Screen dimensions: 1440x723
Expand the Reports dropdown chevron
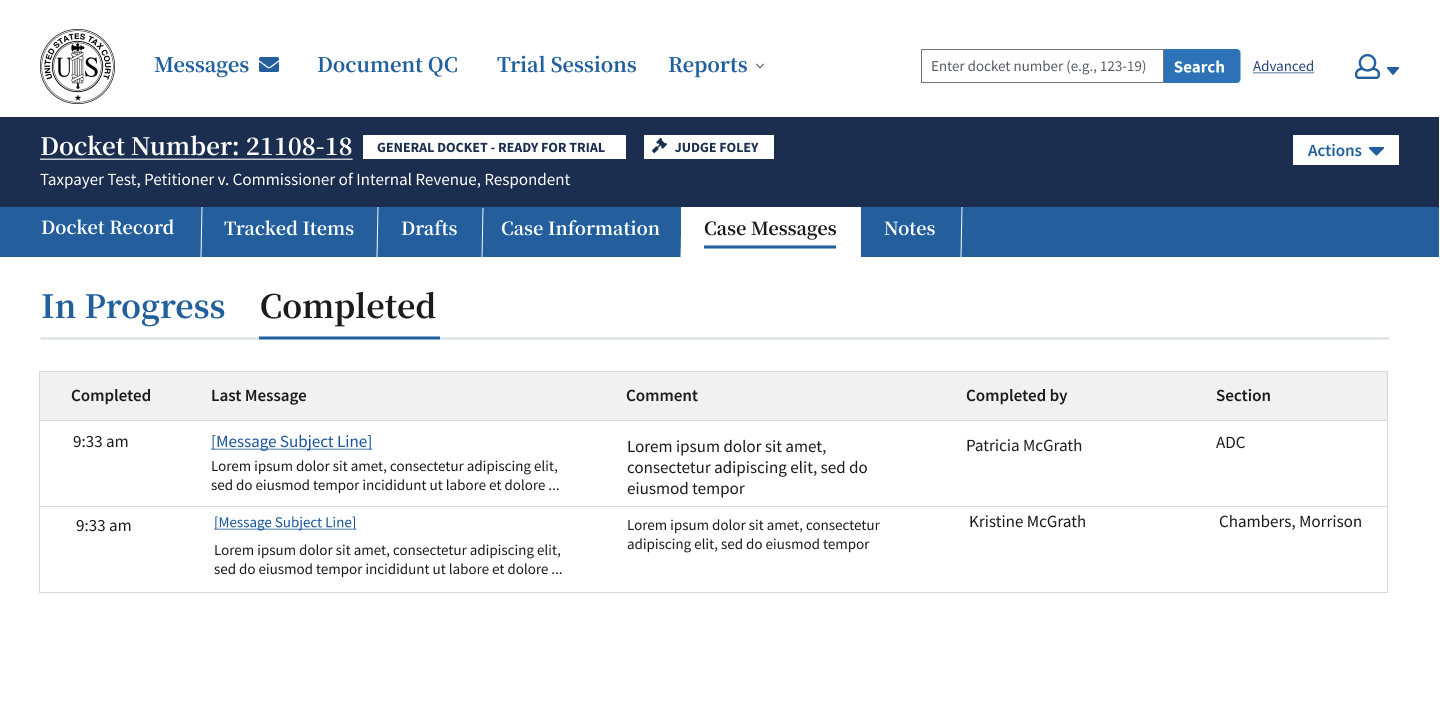[760, 66]
